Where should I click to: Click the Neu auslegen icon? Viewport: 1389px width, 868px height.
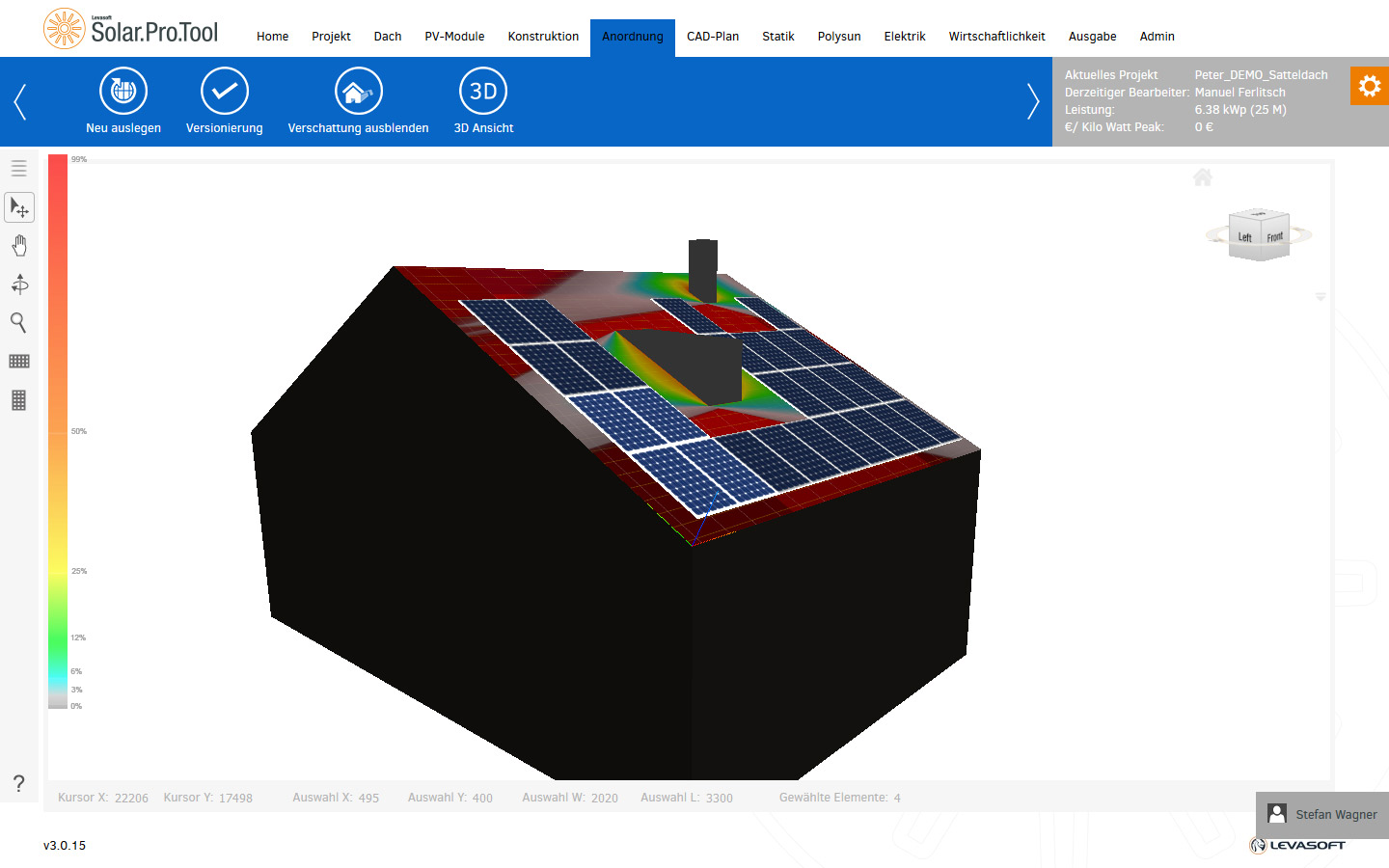pos(123,92)
